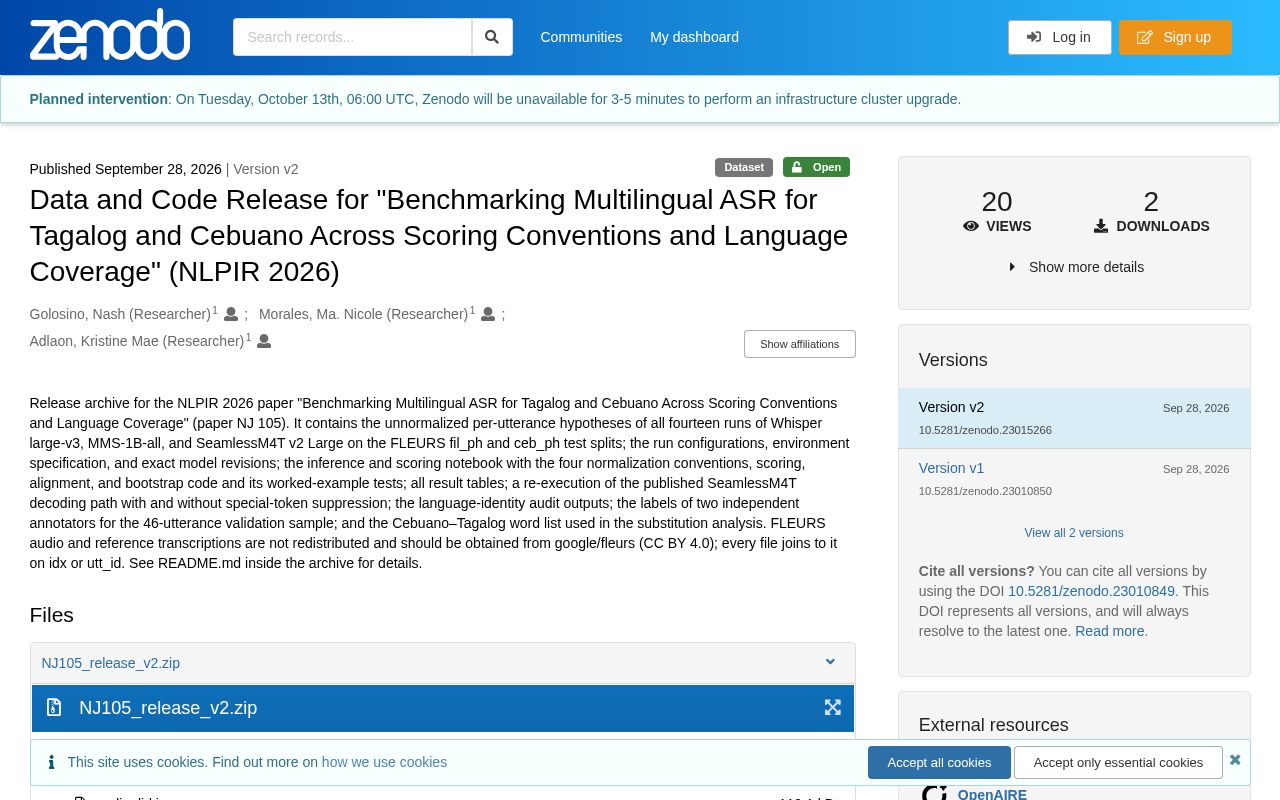
Task: Click the Version v1 DOI 10.5281/zenodo.23010850
Action: point(985,491)
